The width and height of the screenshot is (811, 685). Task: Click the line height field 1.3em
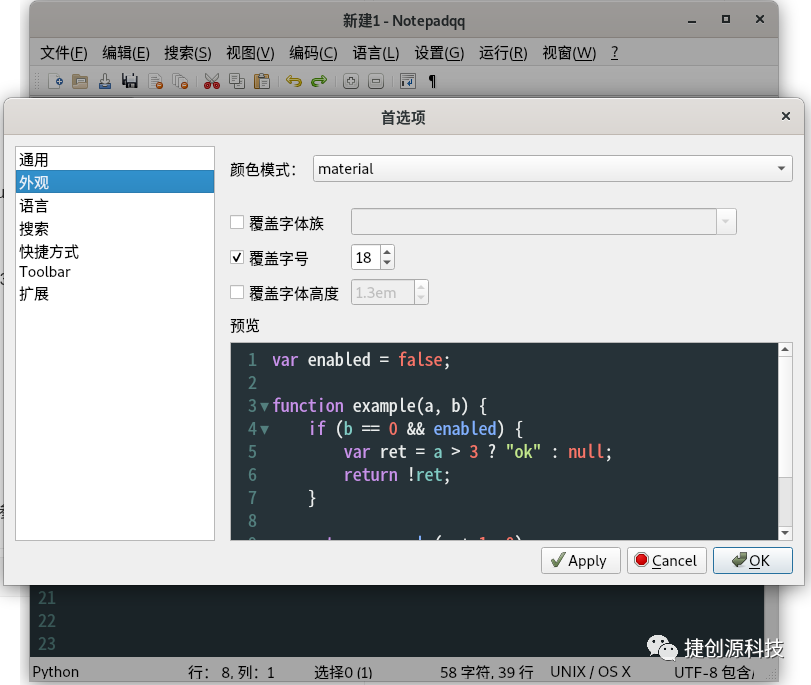(383, 292)
